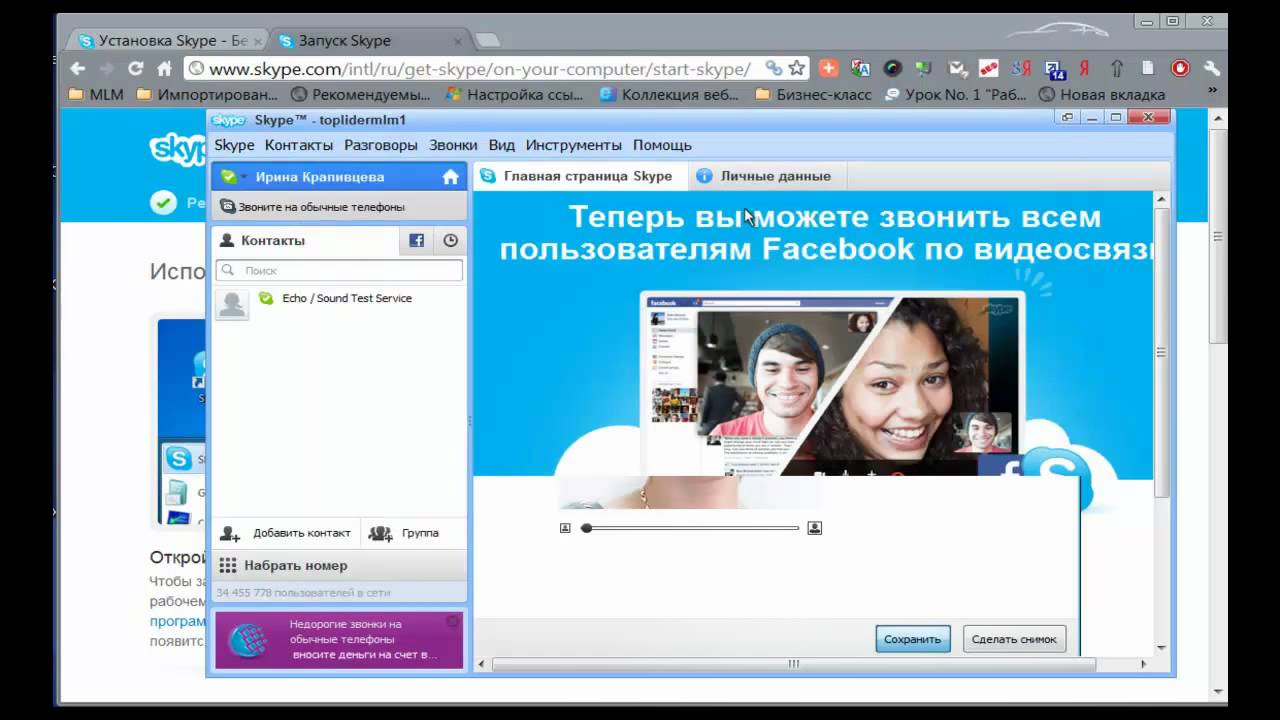Bookmark the page with the star icon
The image size is (1280, 720).
[x=796, y=68]
